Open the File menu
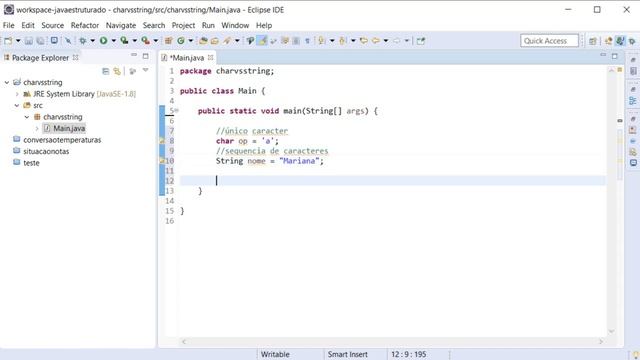 (x=8, y=25)
